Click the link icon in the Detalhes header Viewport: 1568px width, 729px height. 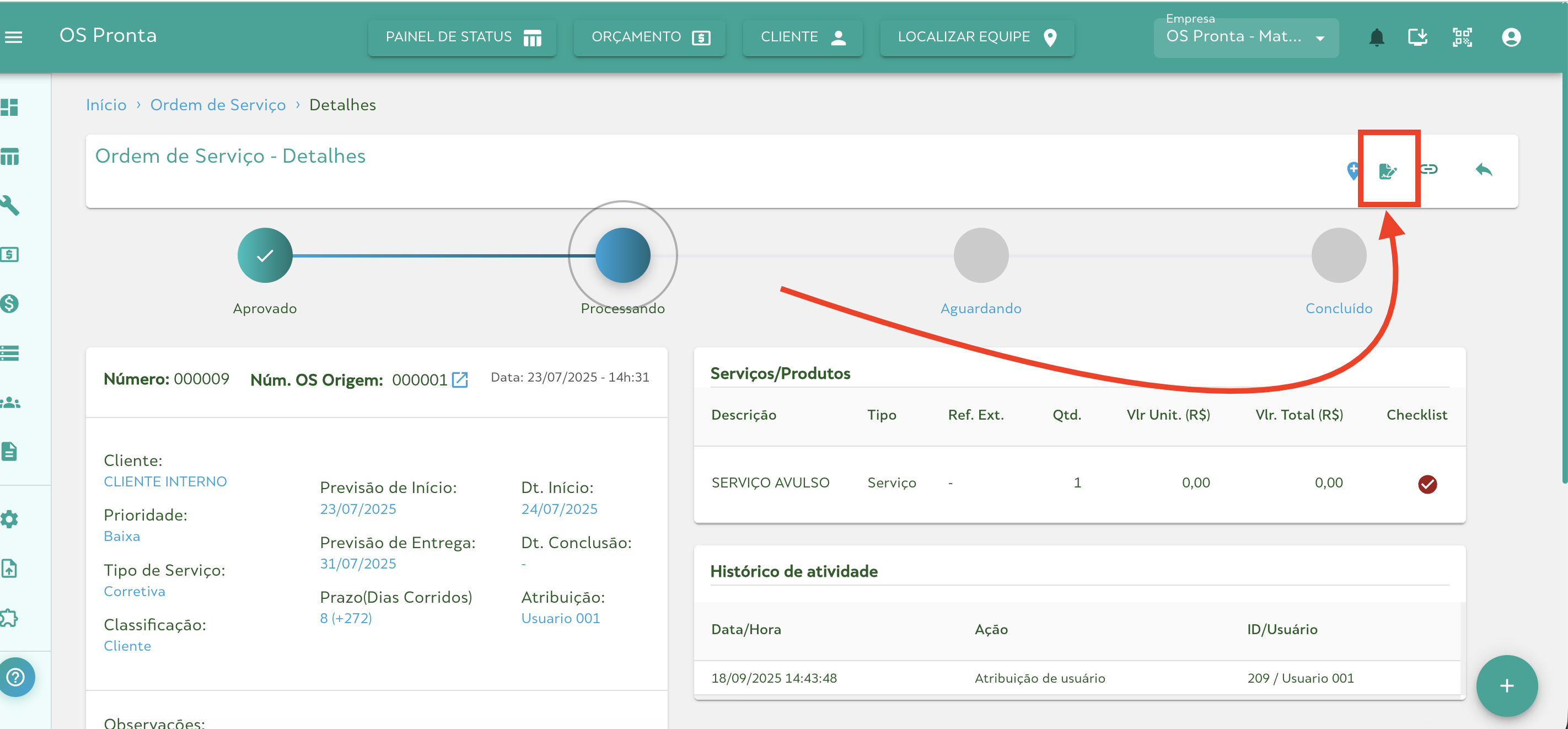(1429, 170)
